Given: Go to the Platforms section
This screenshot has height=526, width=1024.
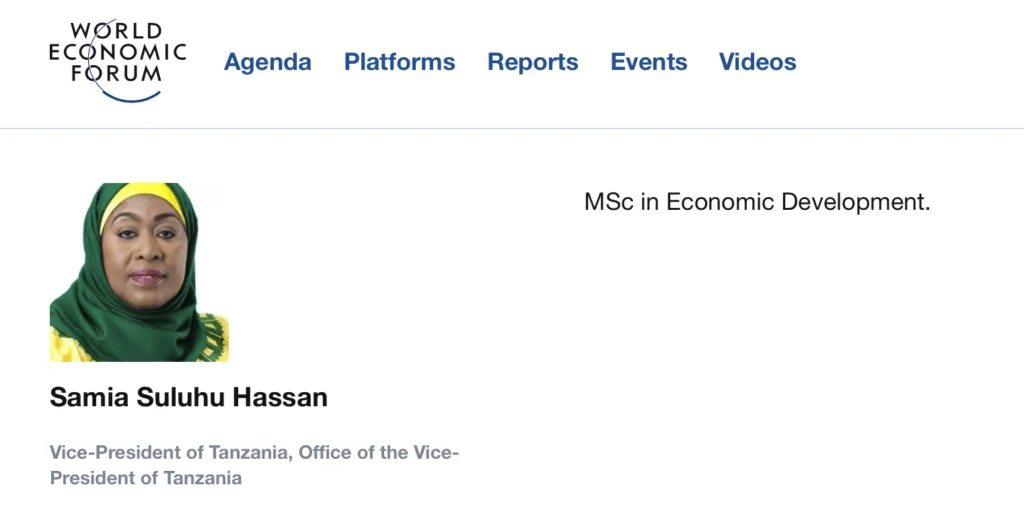Looking at the screenshot, I should (x=399, y=62).
